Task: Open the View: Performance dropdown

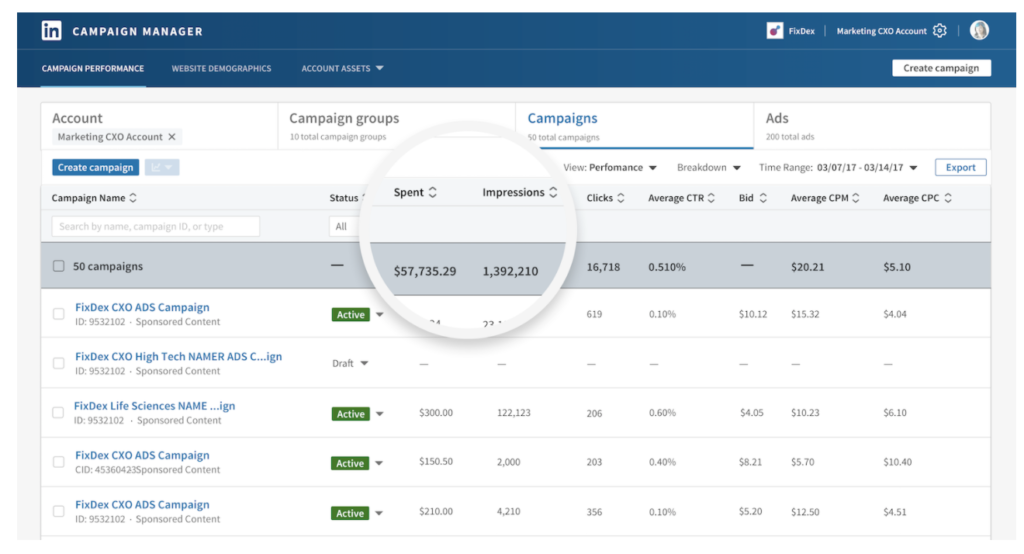Action: point(610,167)
